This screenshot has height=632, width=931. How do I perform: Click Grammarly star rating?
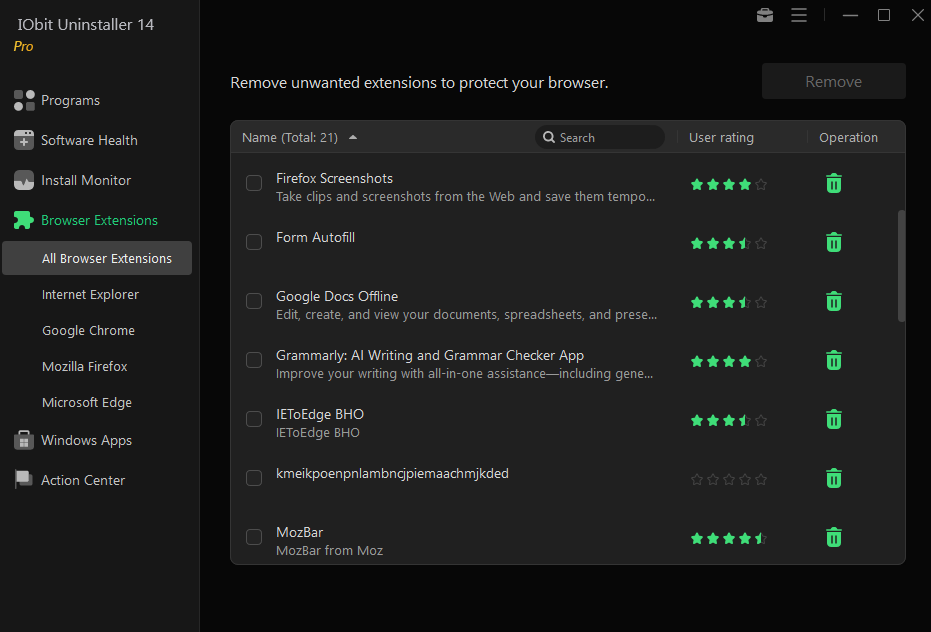[729, 361]
